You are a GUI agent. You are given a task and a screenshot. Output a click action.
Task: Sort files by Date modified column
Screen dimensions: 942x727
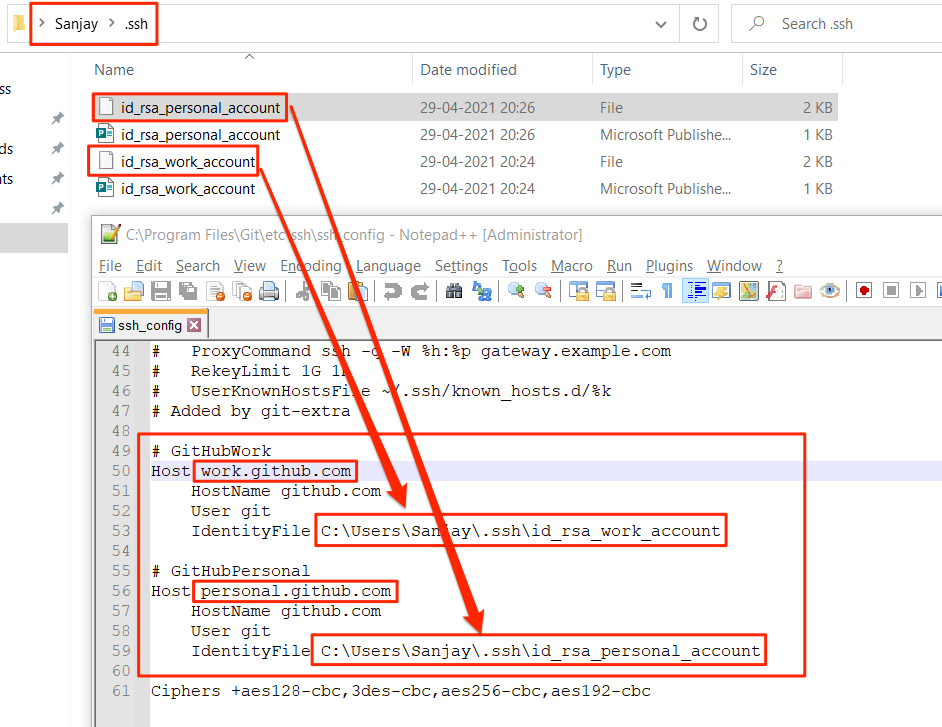pyautogui.click(x=468, y=70)
